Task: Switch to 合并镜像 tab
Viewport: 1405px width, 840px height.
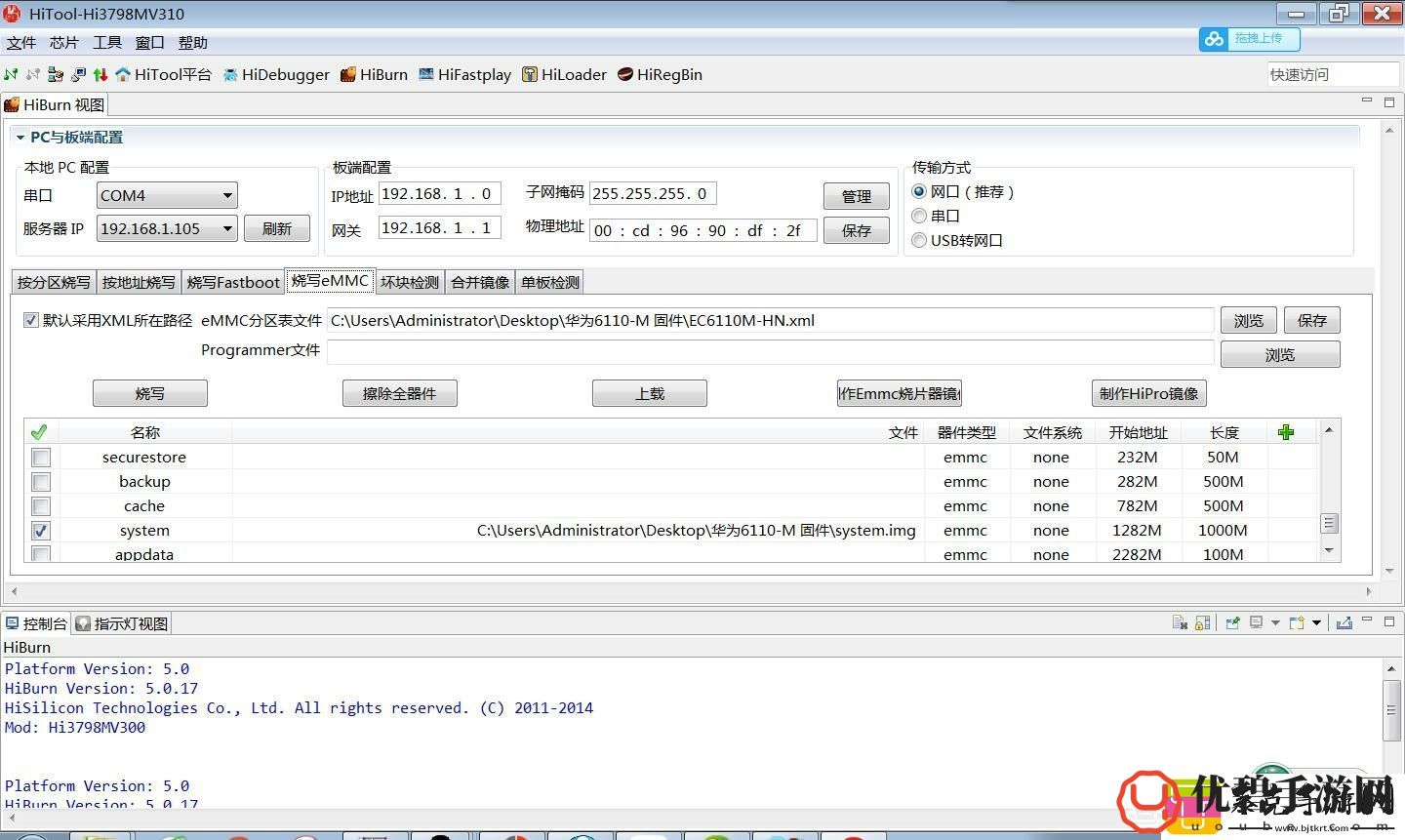Action: coord(480,282)
